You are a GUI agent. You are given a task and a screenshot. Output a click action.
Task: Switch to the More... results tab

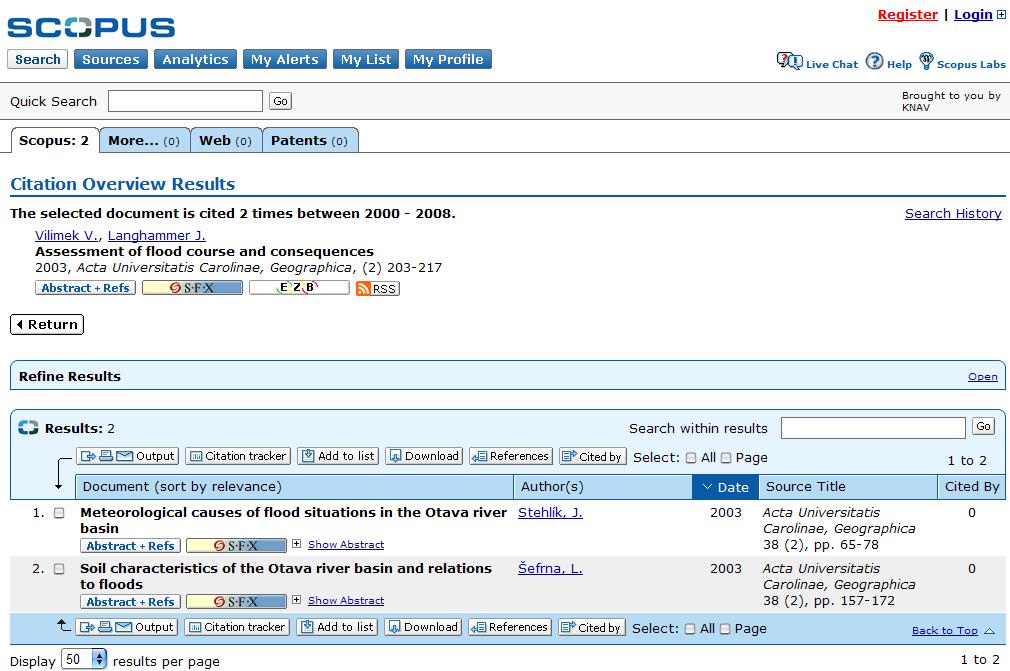(144, 140)
